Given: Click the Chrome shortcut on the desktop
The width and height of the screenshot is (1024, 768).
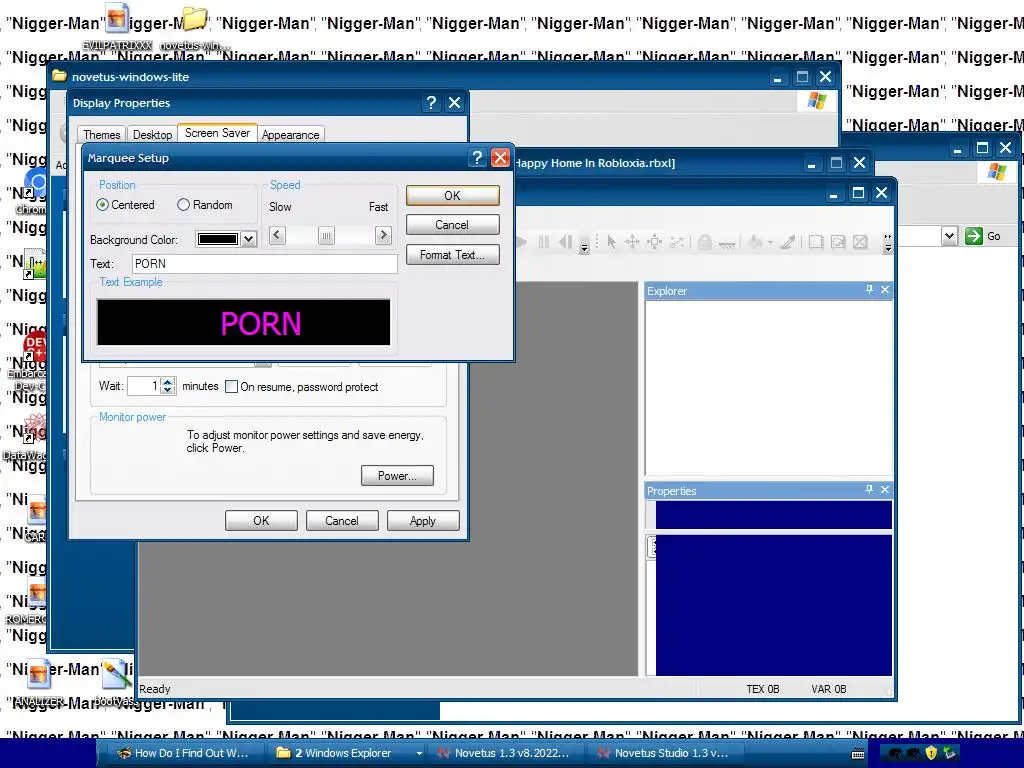Looking at the screenshot, I should [x=31, y=191].
